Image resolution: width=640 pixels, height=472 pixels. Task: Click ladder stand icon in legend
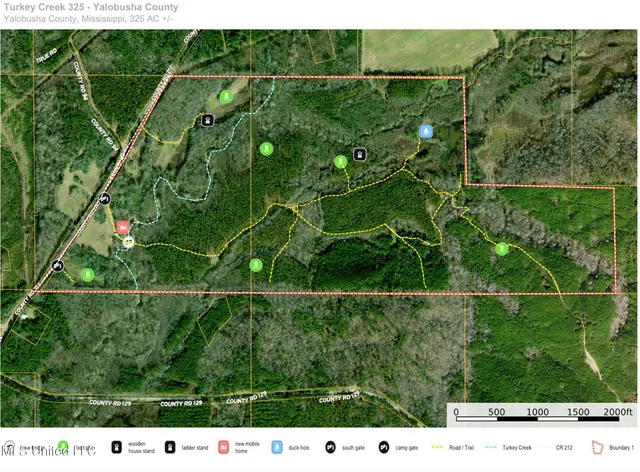(x=170, y=448)
